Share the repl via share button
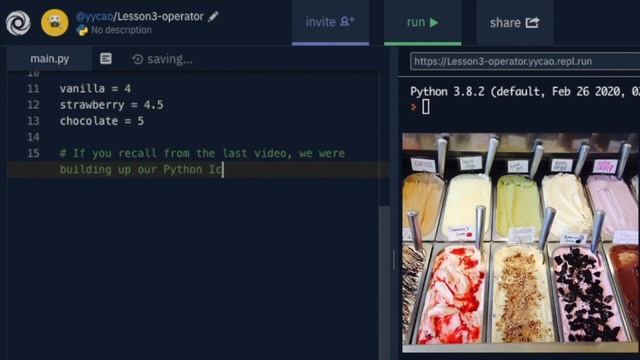Viewport: 640px width, 360px height. click(515, 22)
